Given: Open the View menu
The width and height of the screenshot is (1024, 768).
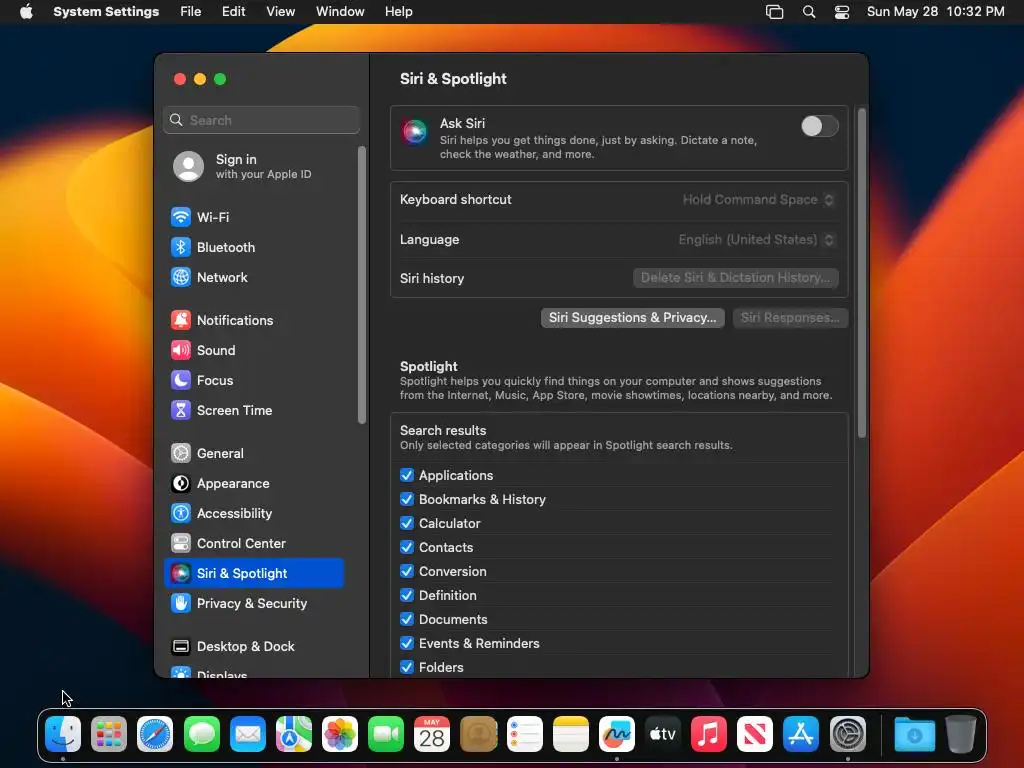Looking at the screenshot, I should [x=280, y=12].
